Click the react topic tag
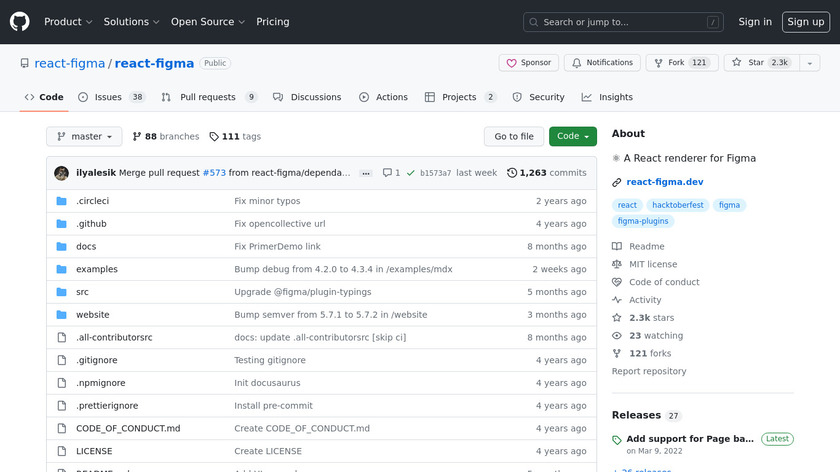The width and height of the screenshot is (840, 472). coord(627,205)
